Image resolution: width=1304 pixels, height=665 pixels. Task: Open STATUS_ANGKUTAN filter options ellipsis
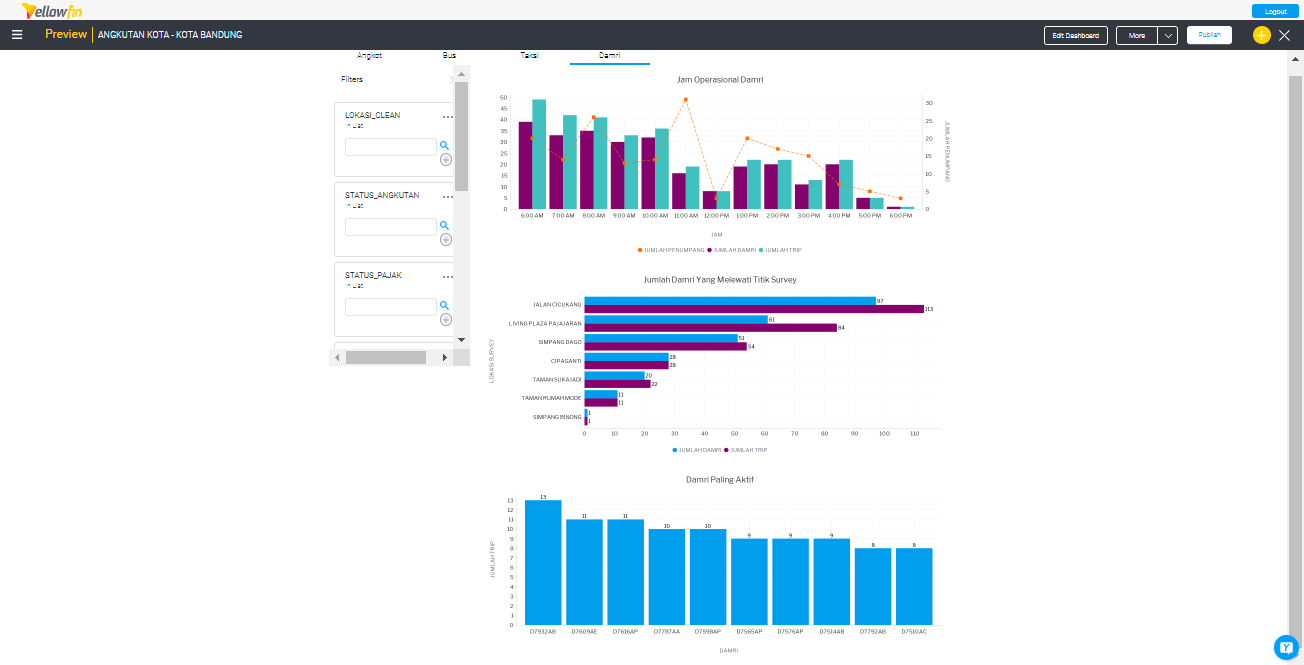pos(448,197)
